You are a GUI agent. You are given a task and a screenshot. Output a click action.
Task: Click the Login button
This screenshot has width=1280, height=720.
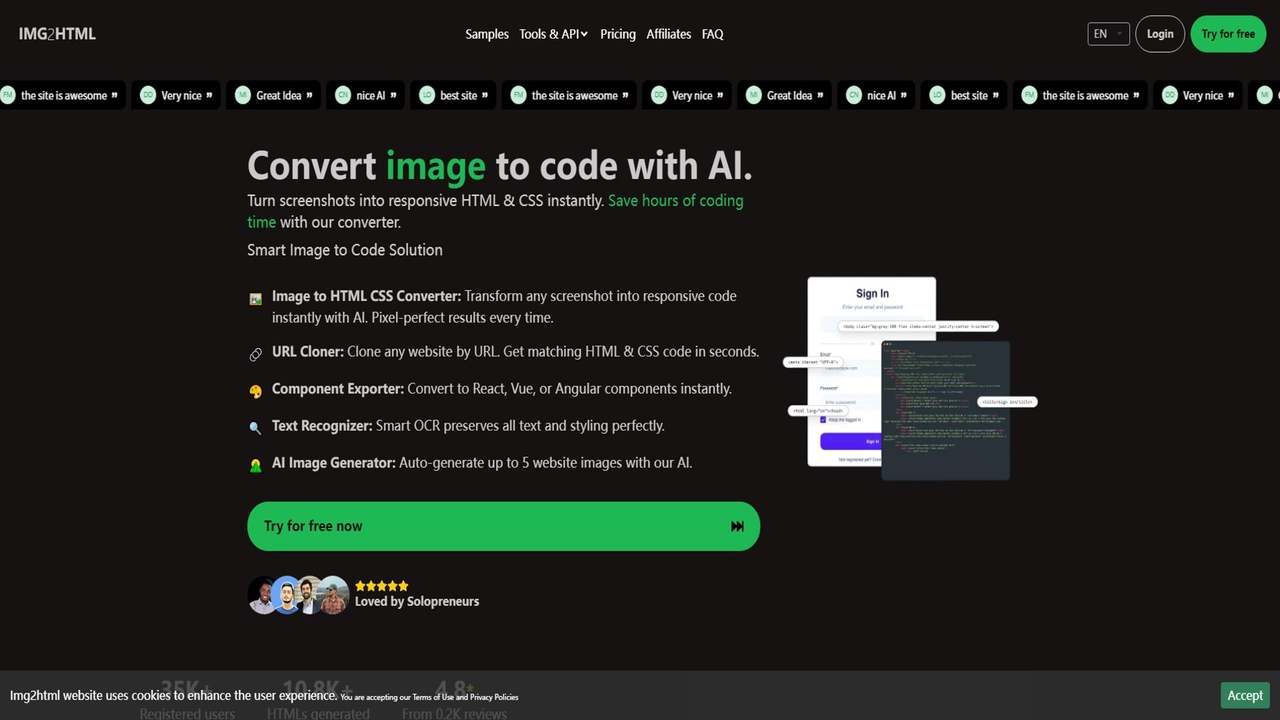pos(1160,34)
